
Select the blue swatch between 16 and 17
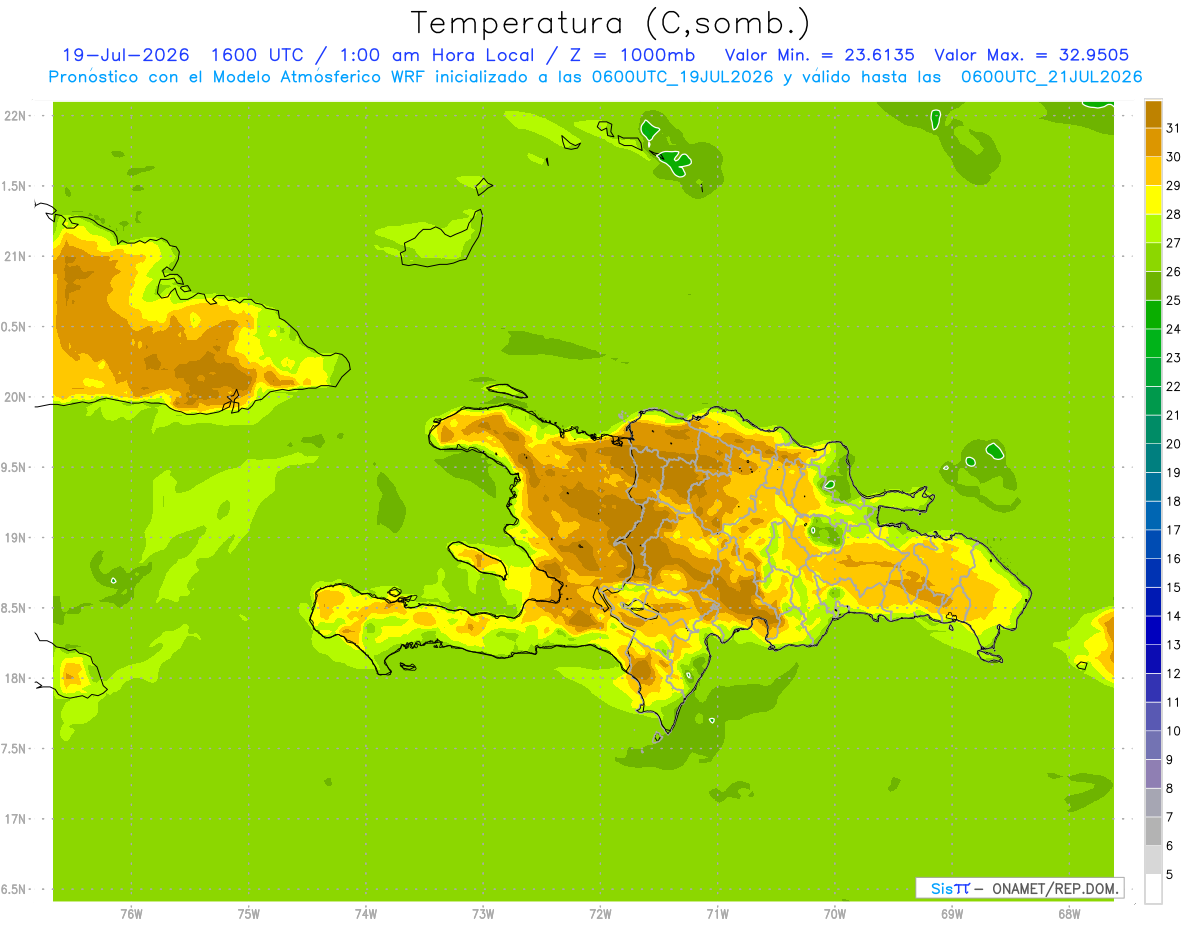(1153, 544)
